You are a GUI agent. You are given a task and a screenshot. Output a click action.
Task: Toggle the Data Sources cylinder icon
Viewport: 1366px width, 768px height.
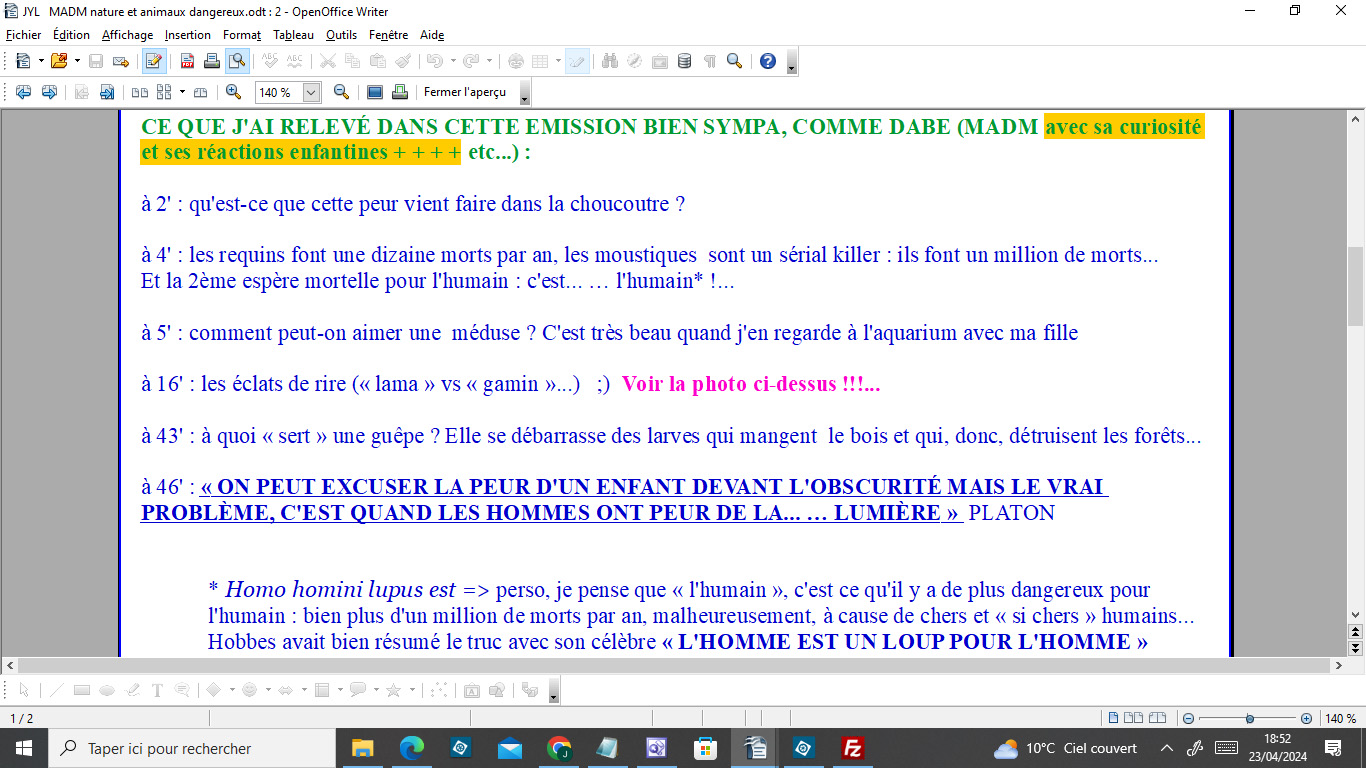(x=685, y=61)
